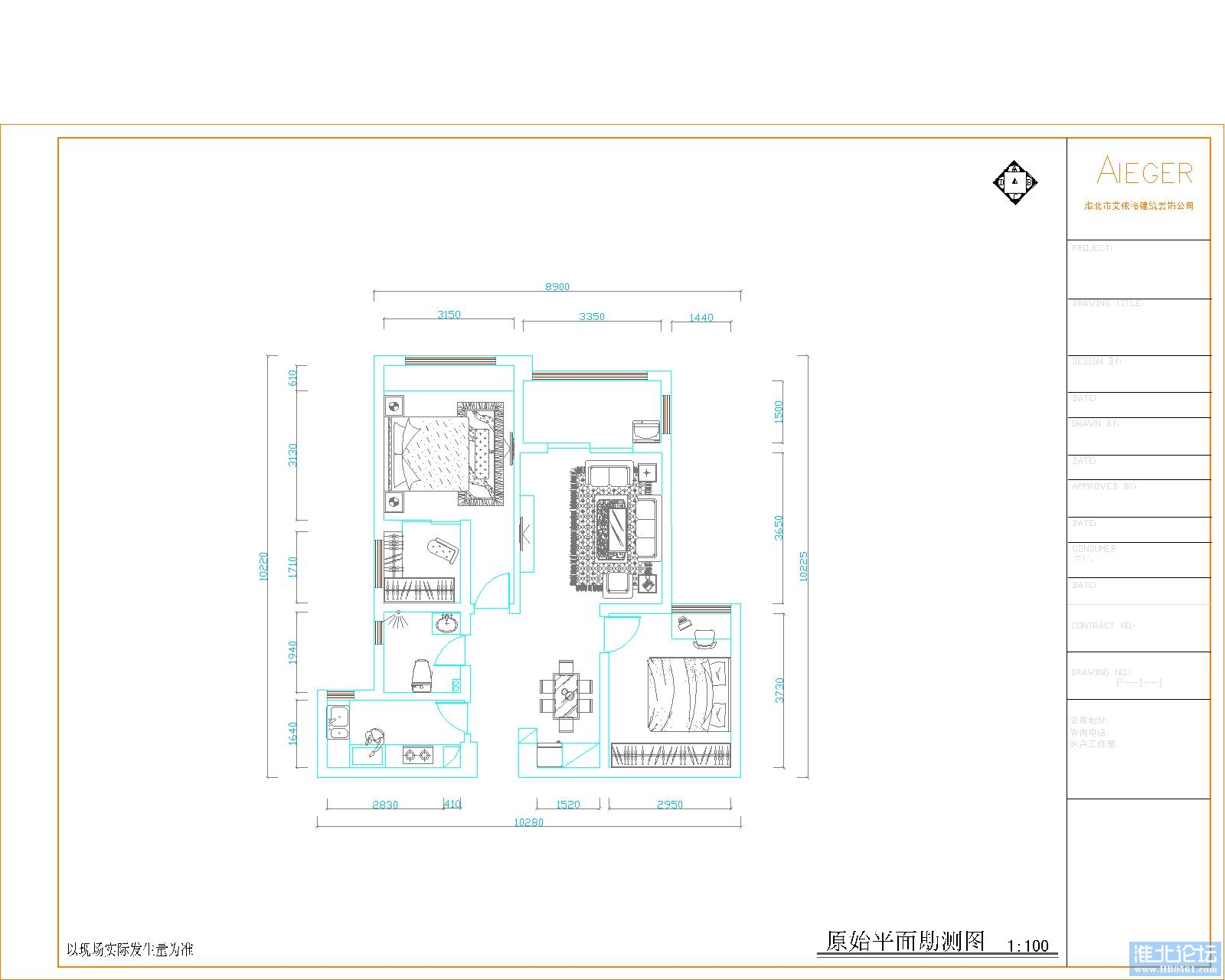This screenshot has width=1225, height=980.
Task: Select the second bedroom wardrobe
Action: [x=671, y=754]
